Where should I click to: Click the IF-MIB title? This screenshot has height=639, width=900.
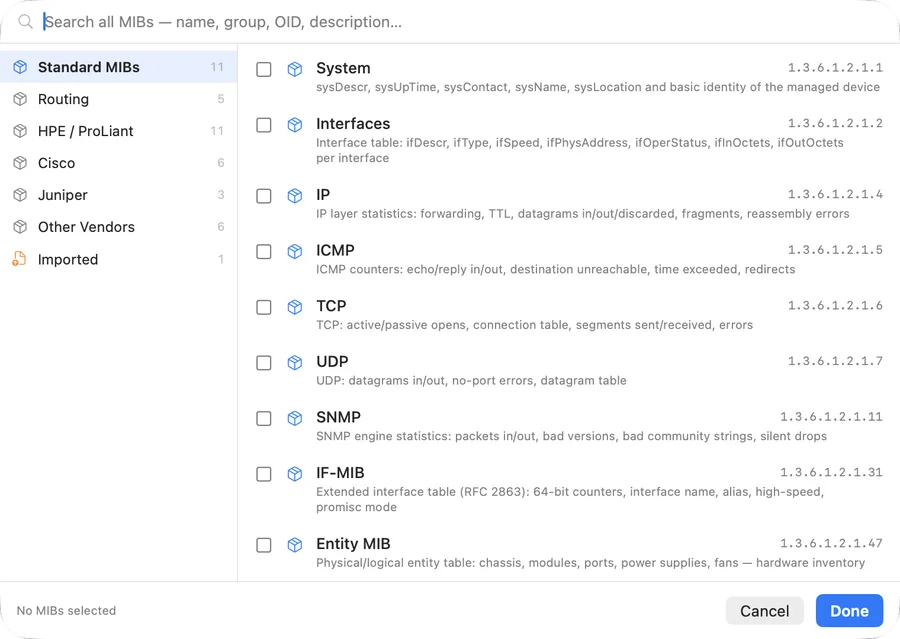pyautogui.click(x=340, y=473)
